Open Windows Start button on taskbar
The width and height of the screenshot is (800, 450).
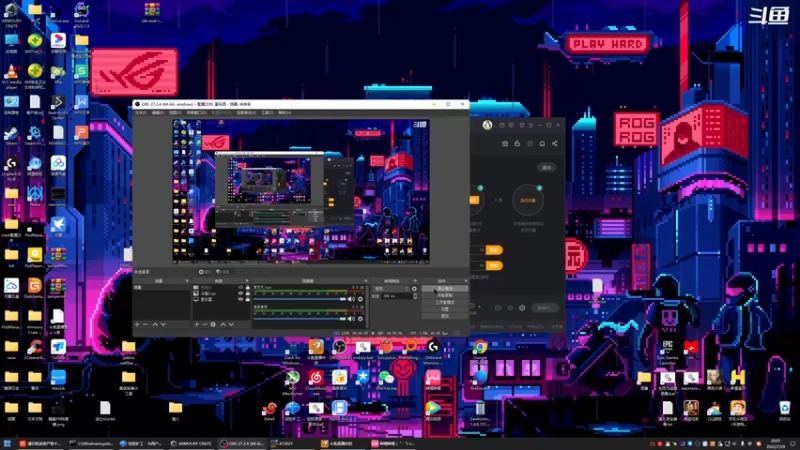7,444
